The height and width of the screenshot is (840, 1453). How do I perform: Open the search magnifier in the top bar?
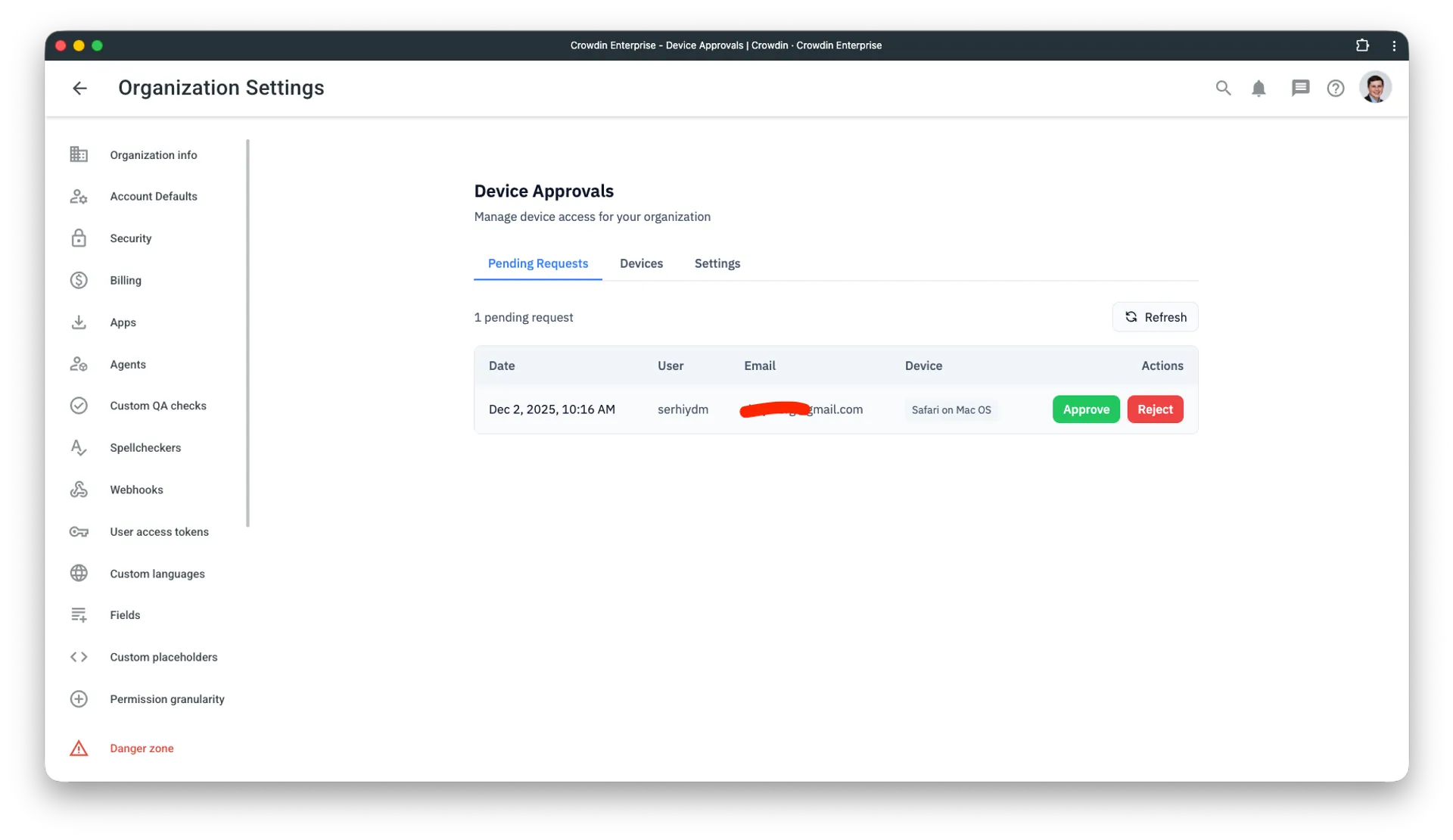click(1223, 88)
